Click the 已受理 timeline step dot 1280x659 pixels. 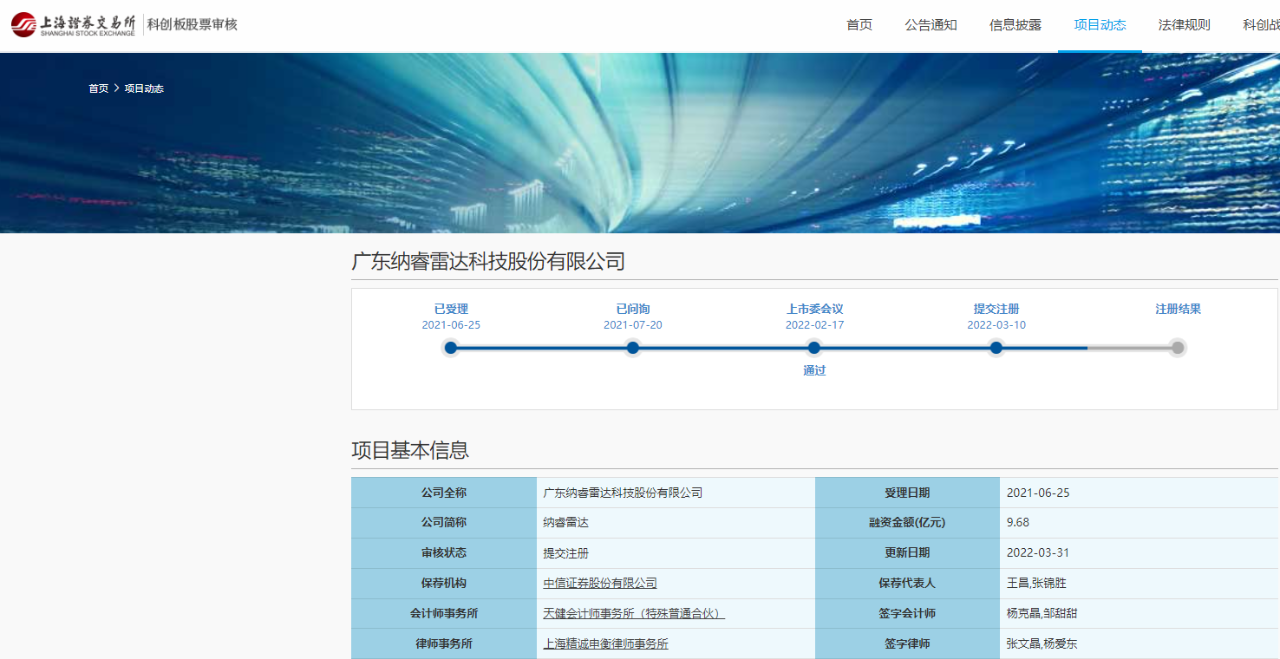(x=451, y=348)
